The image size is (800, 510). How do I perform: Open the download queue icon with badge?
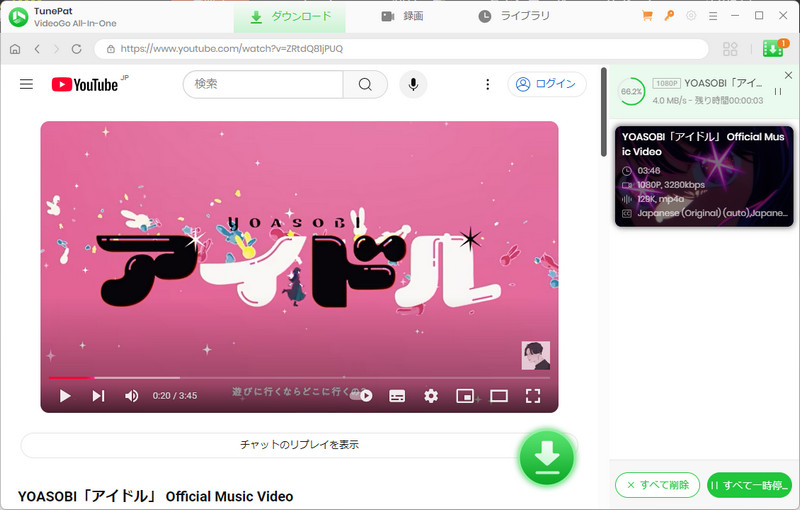pos(773,48)
